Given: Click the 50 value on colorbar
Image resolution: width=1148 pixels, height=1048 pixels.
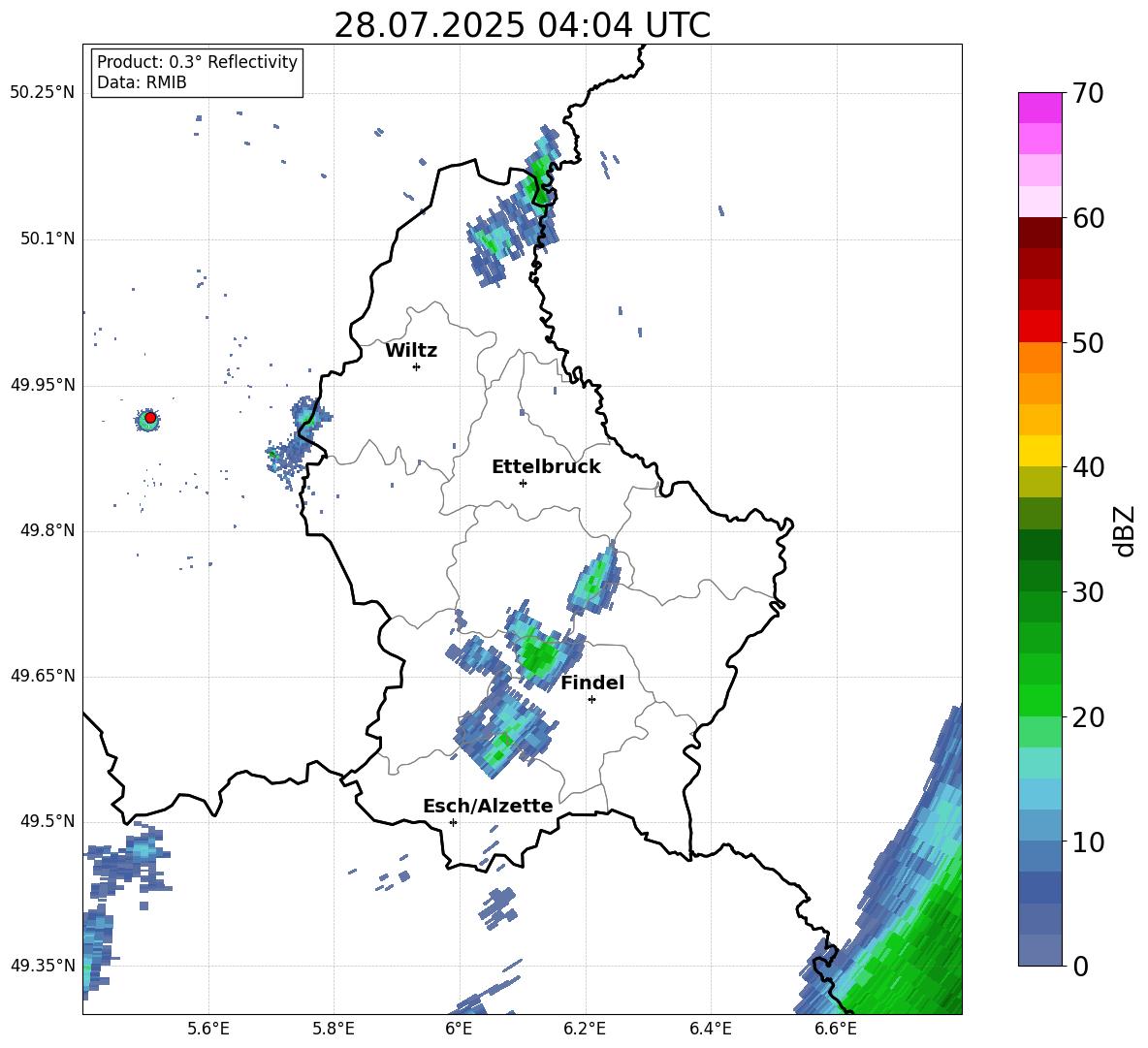Looking at the screenshot, I should (1088, 343).
